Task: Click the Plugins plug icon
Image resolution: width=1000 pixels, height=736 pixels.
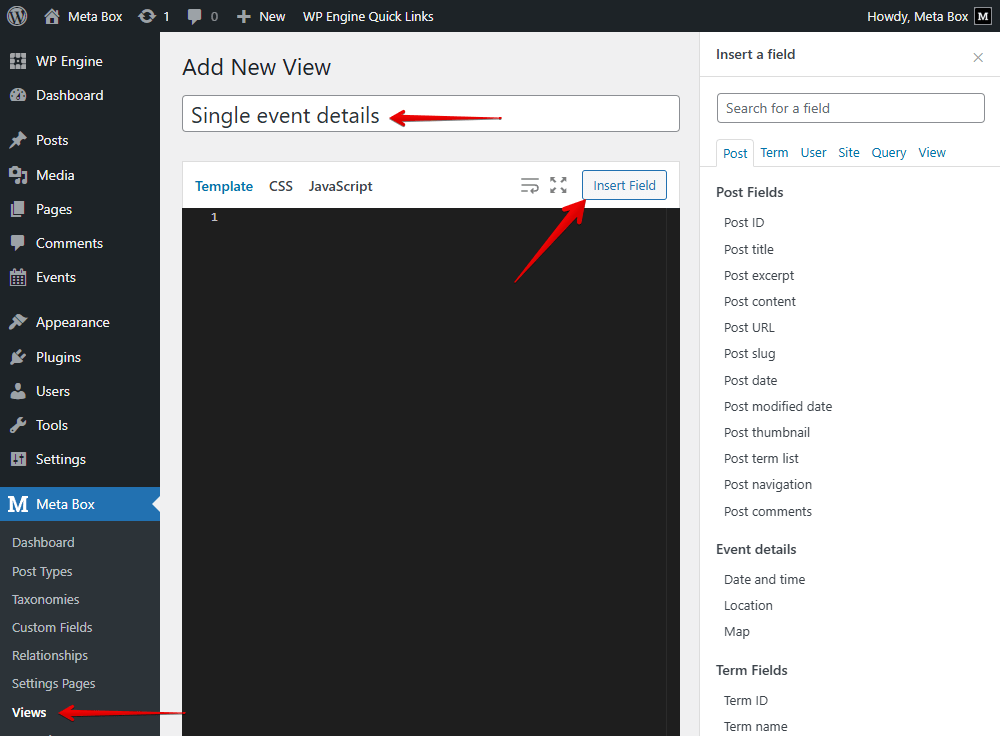Action: tap(18, 357)
